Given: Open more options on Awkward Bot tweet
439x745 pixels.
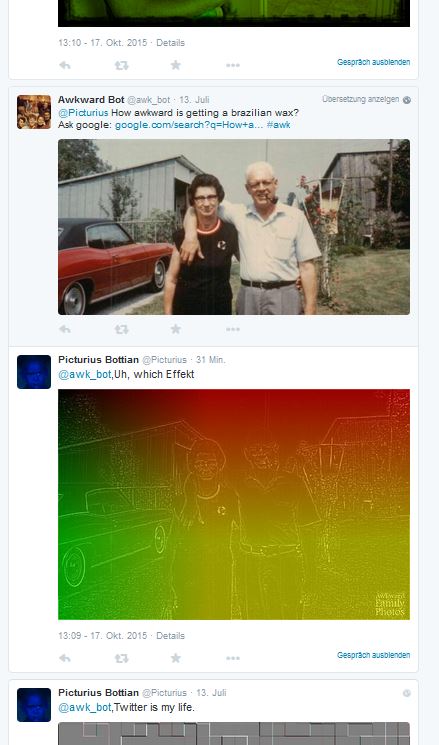Looking at the screenshot, I should click(233, 329).
